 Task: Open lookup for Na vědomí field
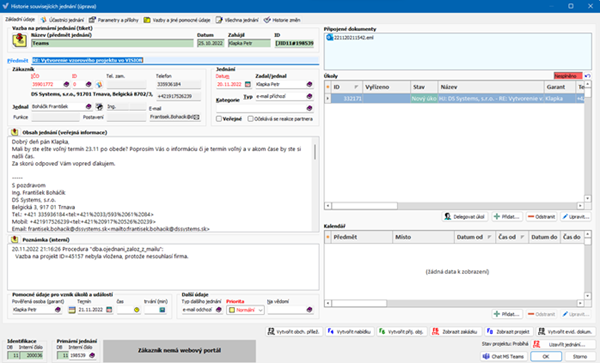[x=309, y=309]
